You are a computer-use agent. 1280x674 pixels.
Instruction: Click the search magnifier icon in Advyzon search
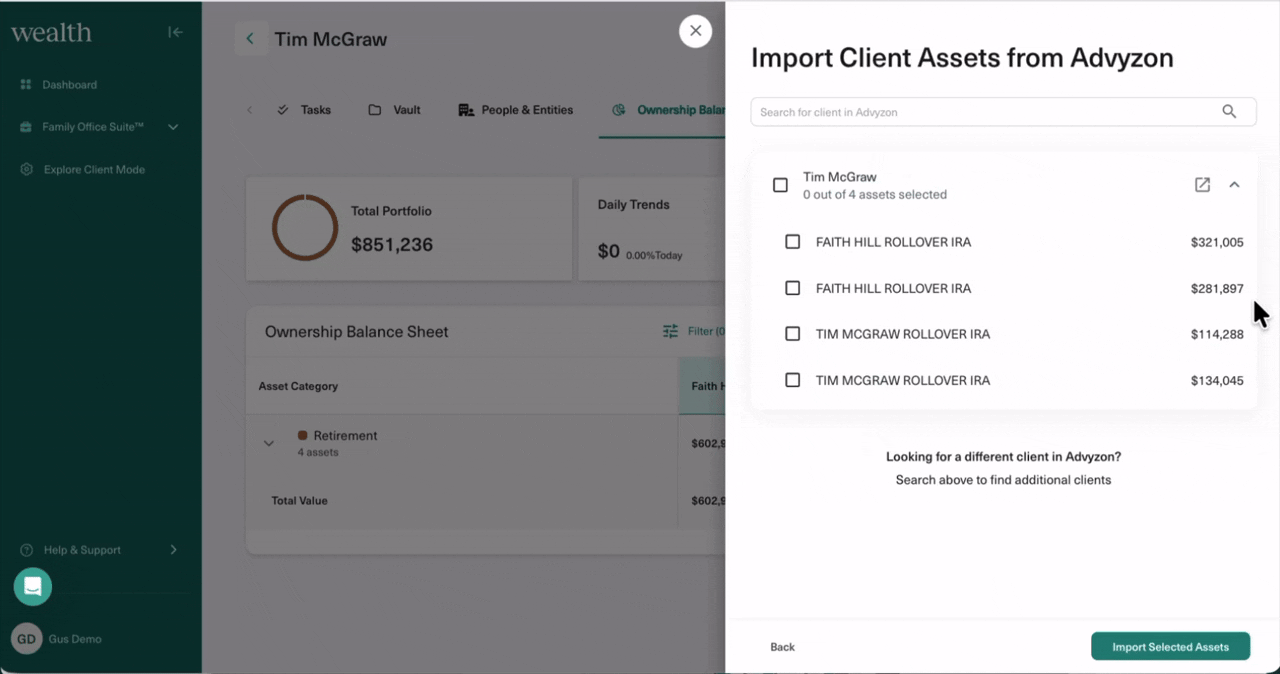1229,112
